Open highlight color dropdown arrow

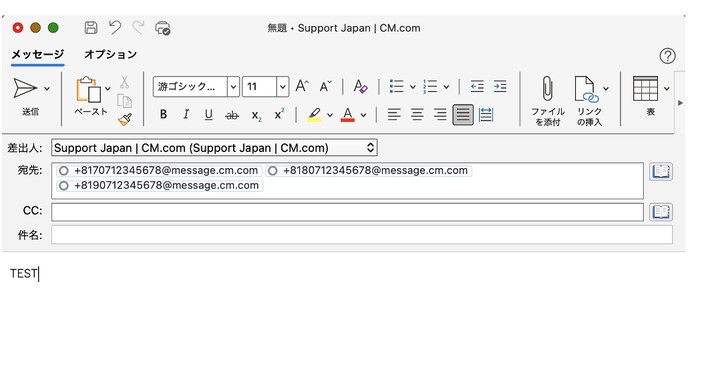pyautogui.click(x=330, y=115)
